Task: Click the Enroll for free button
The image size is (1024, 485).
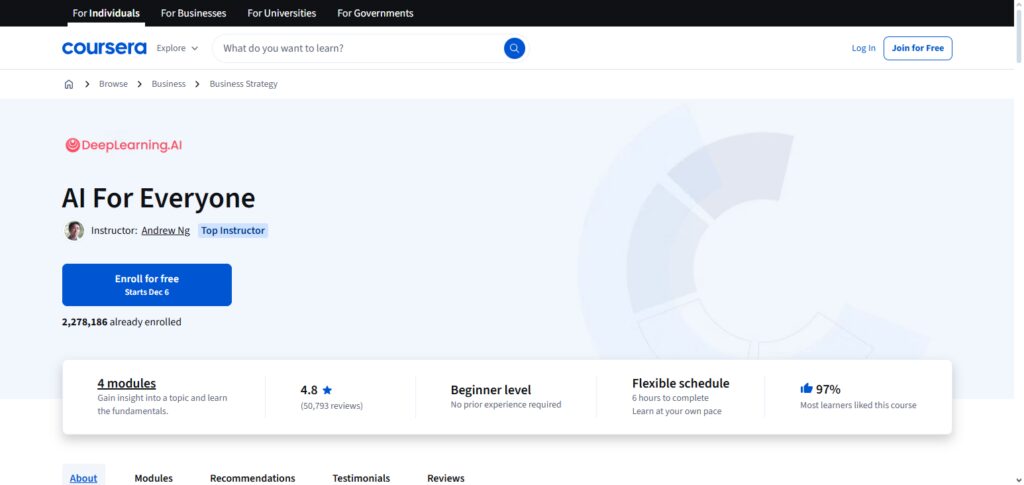Action: point(147,285)
